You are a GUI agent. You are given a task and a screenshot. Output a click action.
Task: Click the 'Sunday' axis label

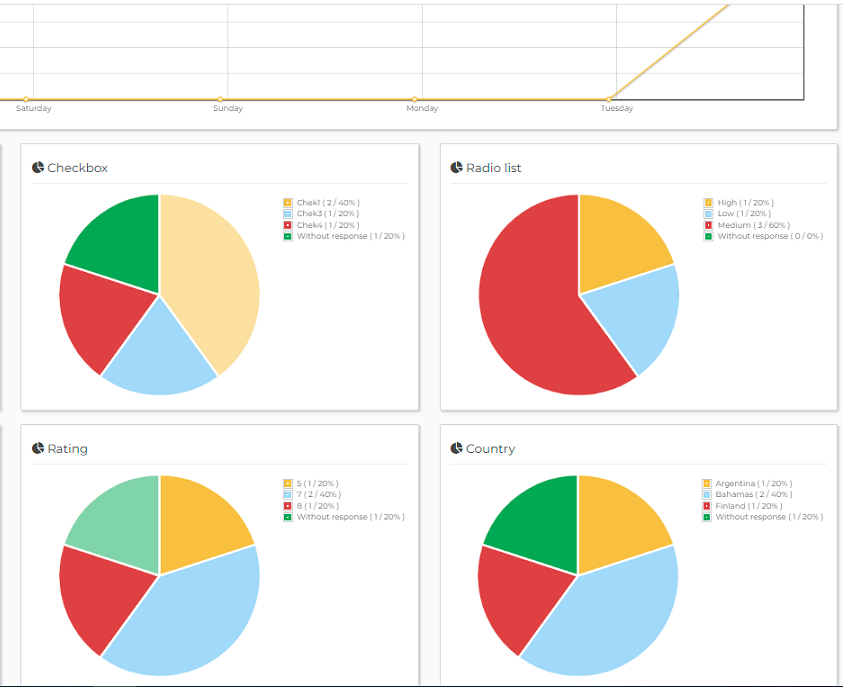[228, 108]
